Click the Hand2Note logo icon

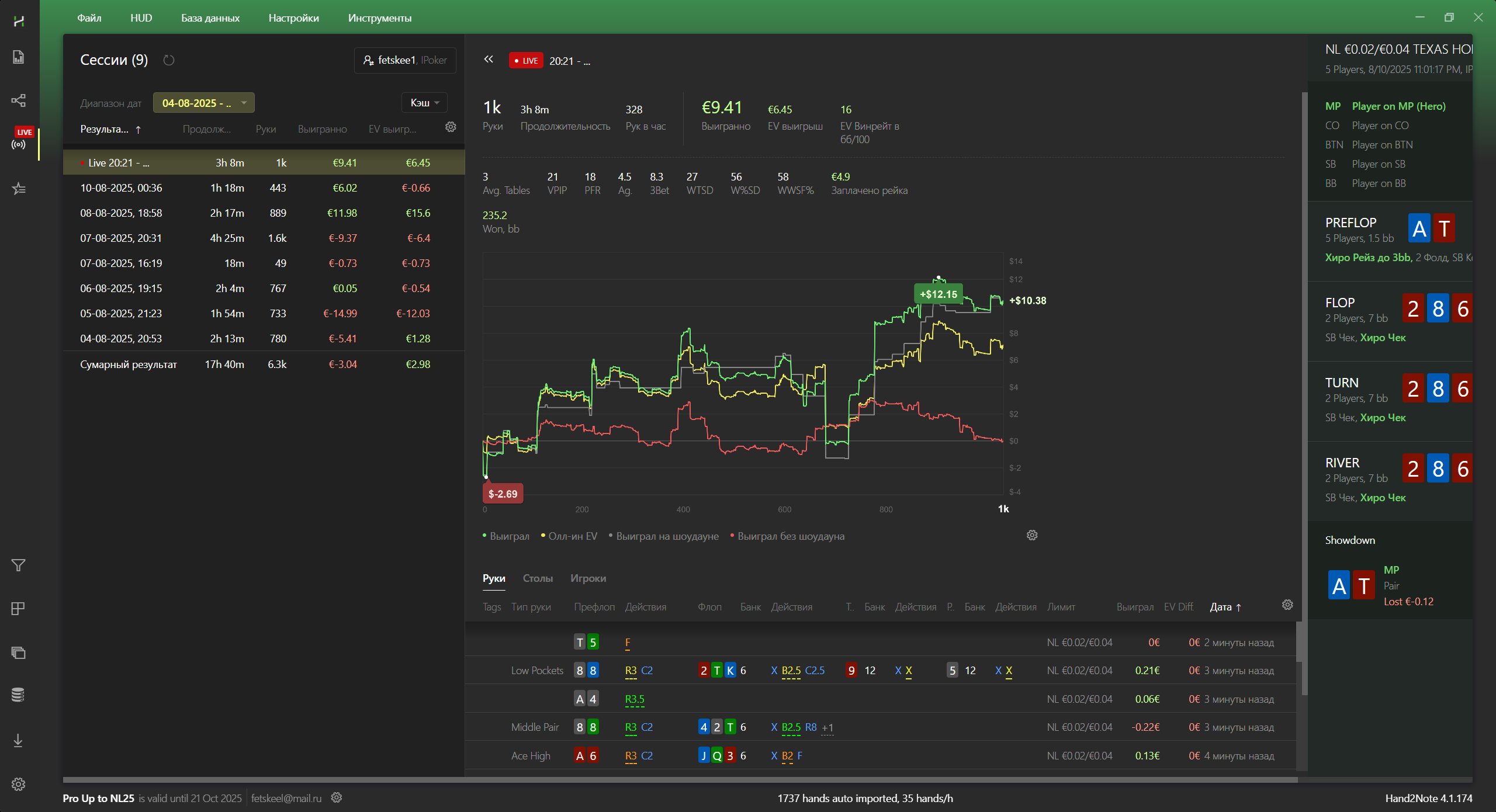pyautogui.click(x=19, y=21)
